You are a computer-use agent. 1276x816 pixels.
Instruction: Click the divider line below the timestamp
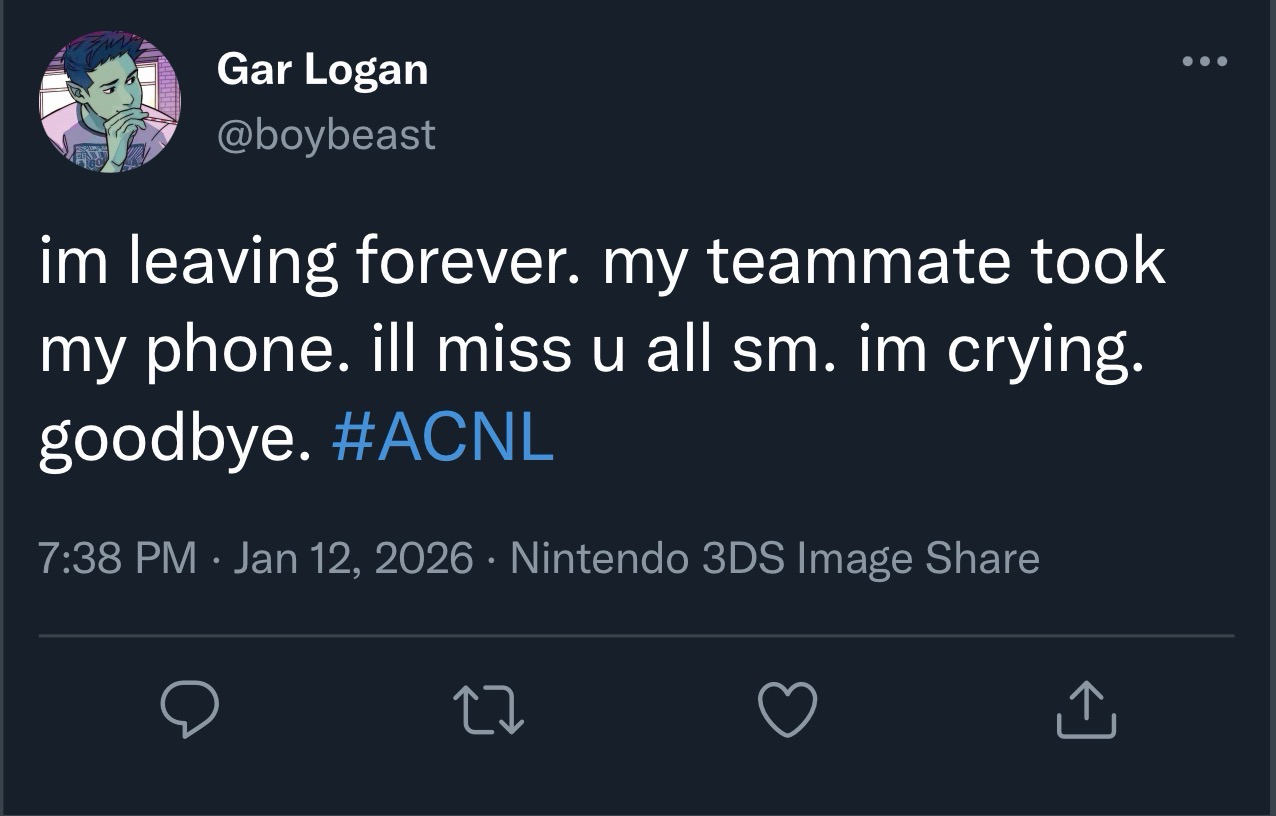(636, 635)
